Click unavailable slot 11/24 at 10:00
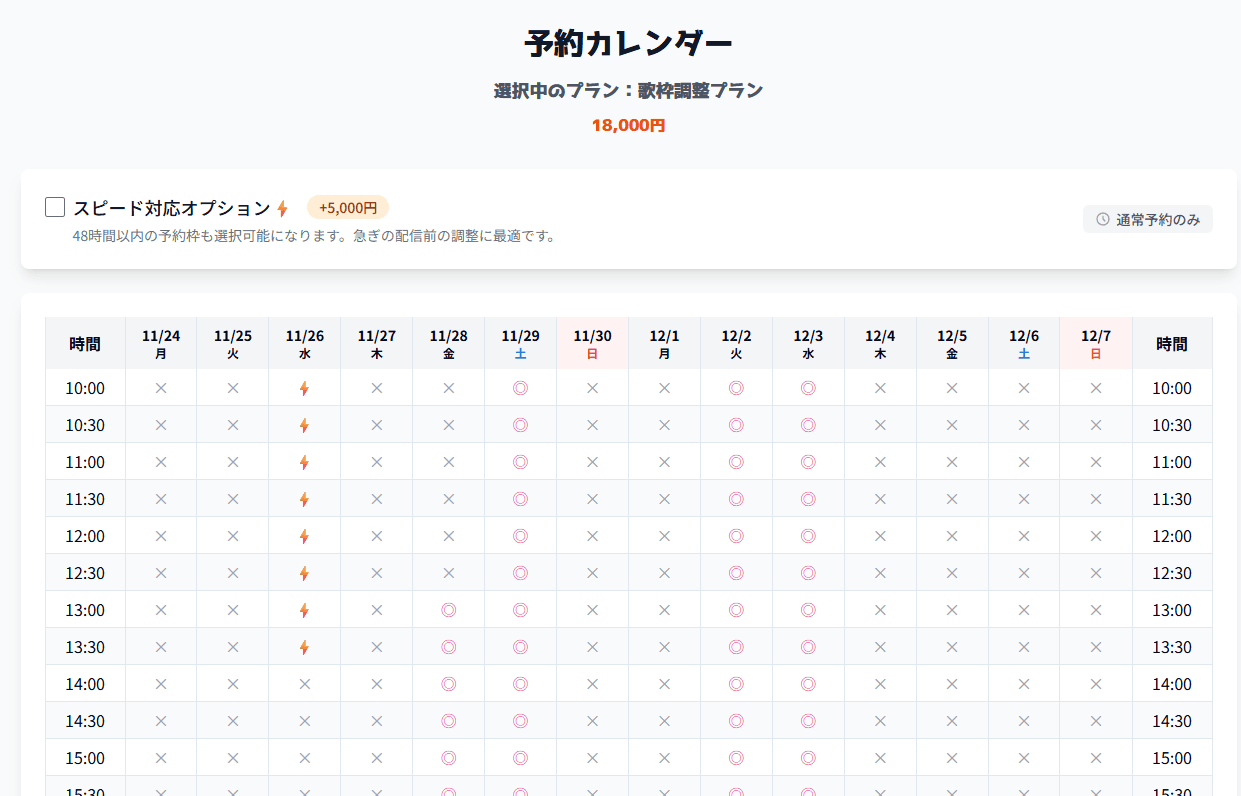The width and height of the screenshot is (1241, 796). [x=160, y=388]
